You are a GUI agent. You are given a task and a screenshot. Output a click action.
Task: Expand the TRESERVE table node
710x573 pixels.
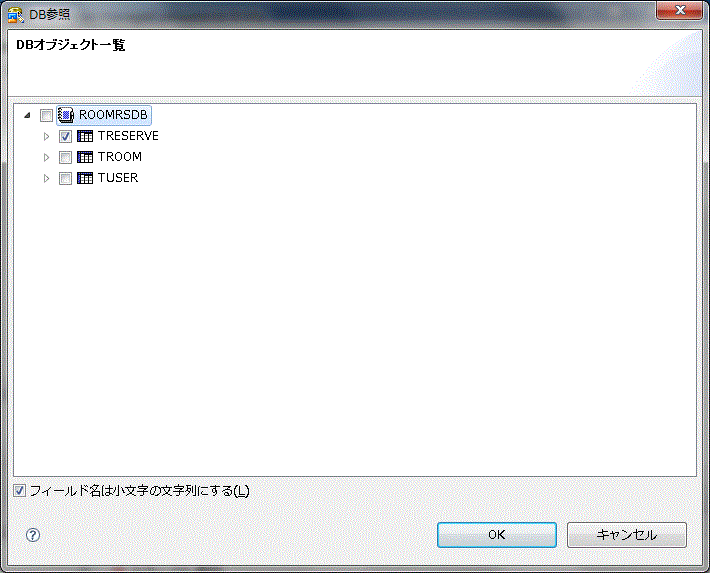(46, 136)
